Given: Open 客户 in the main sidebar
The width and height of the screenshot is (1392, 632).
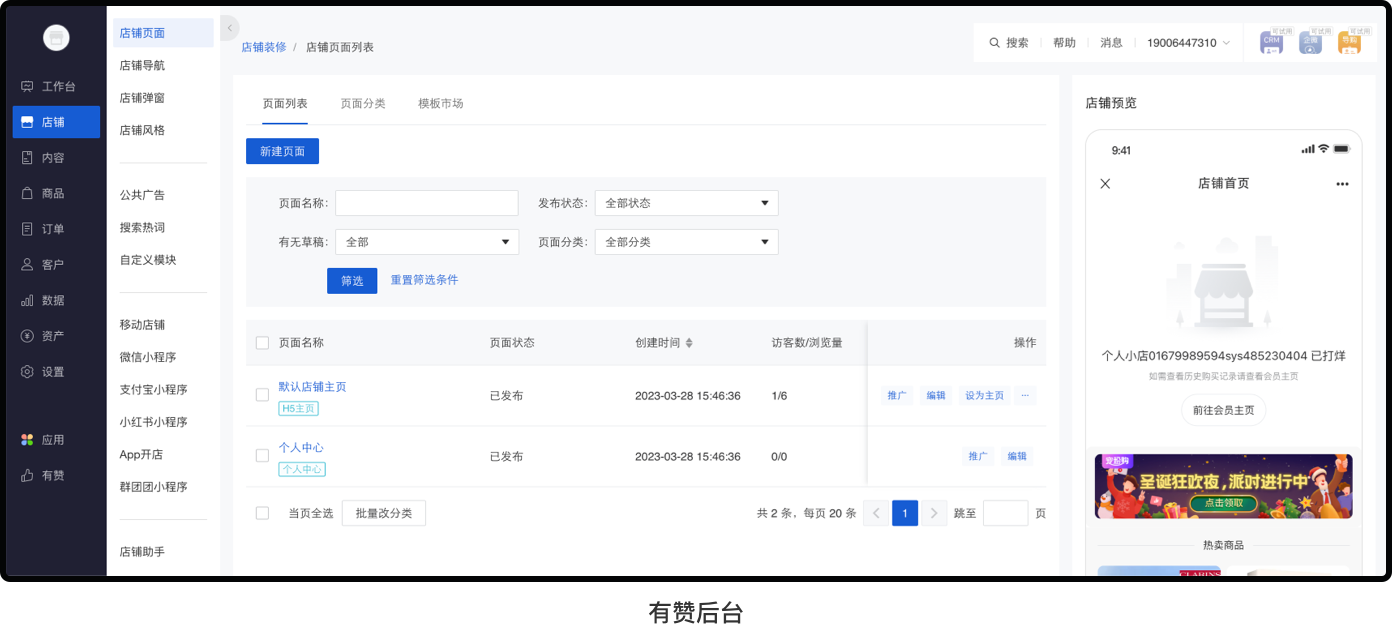Looking at the screenshot, I should tap(56, 265).
